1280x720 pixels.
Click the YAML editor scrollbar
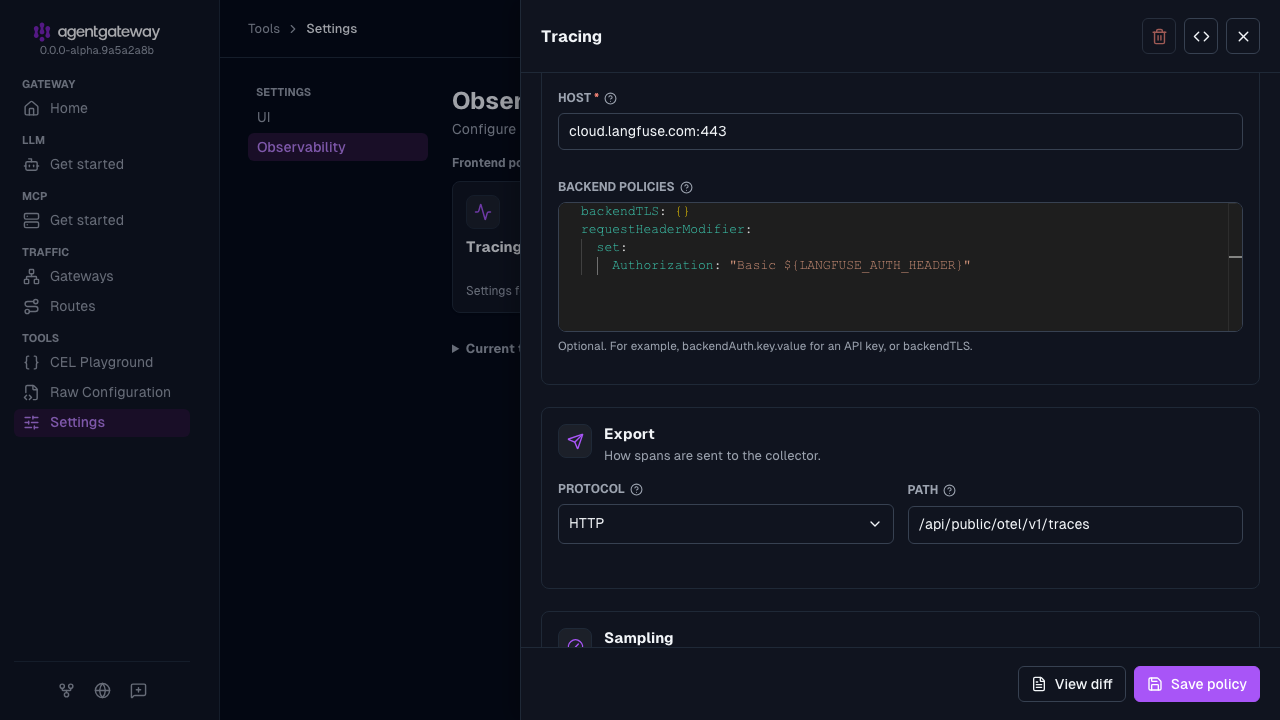1235,267
